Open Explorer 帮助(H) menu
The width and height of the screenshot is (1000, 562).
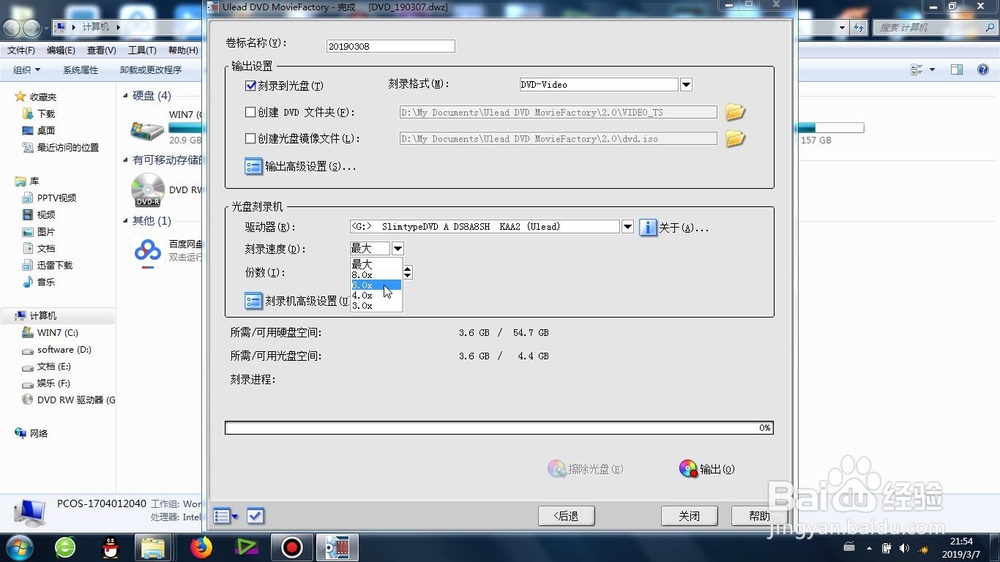click(183, 50)
